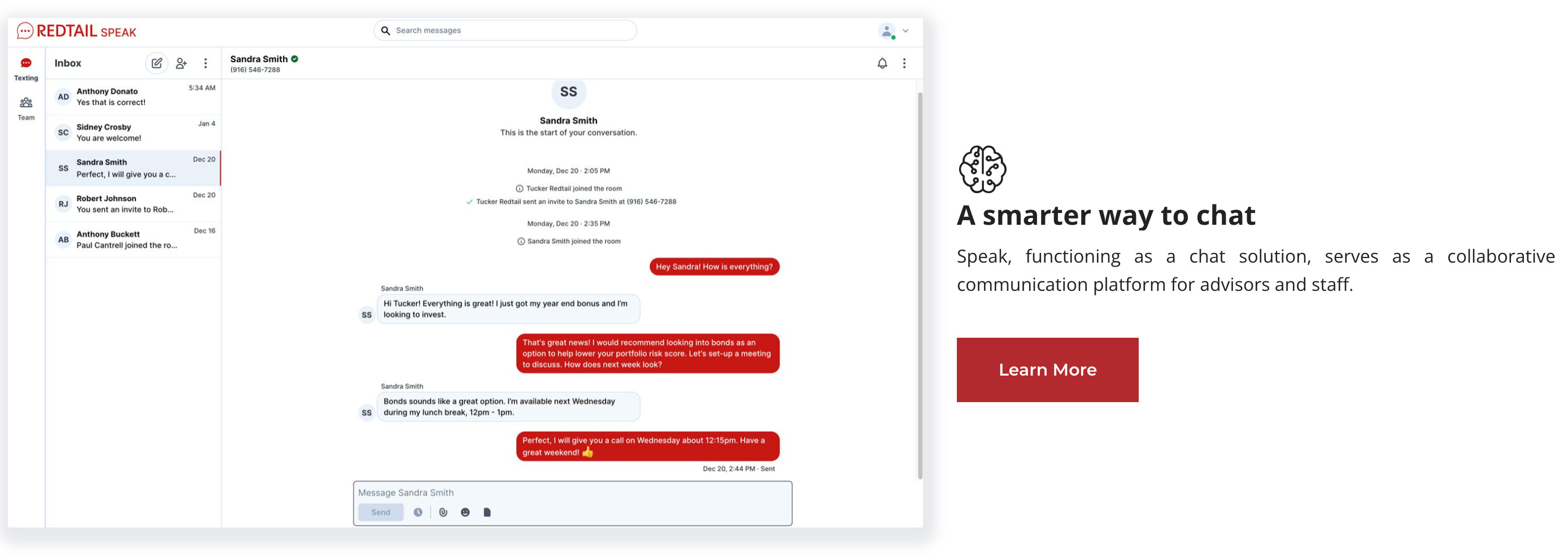This screenshot has width=1568, height=558.
Task: Open Inbox more options menu
Action: point(206,63)
